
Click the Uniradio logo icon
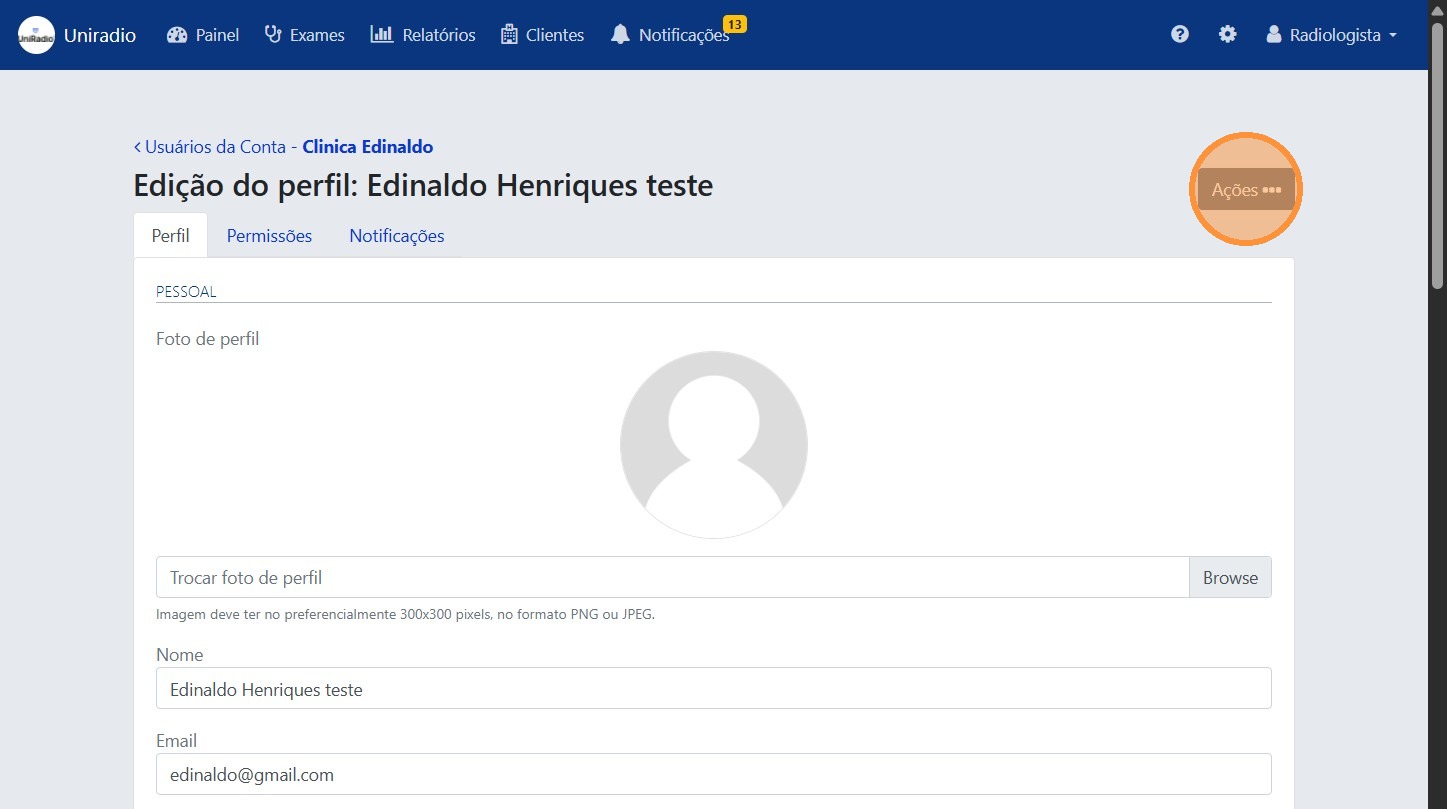36,35
